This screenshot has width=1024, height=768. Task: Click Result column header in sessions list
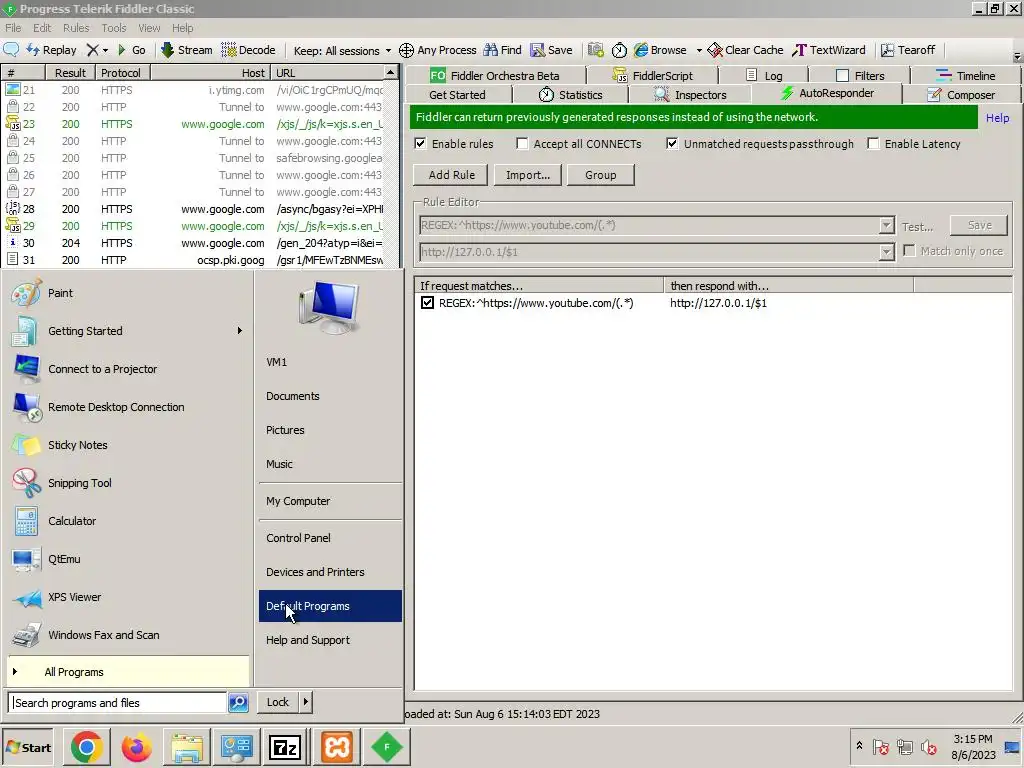click(70, 72)
